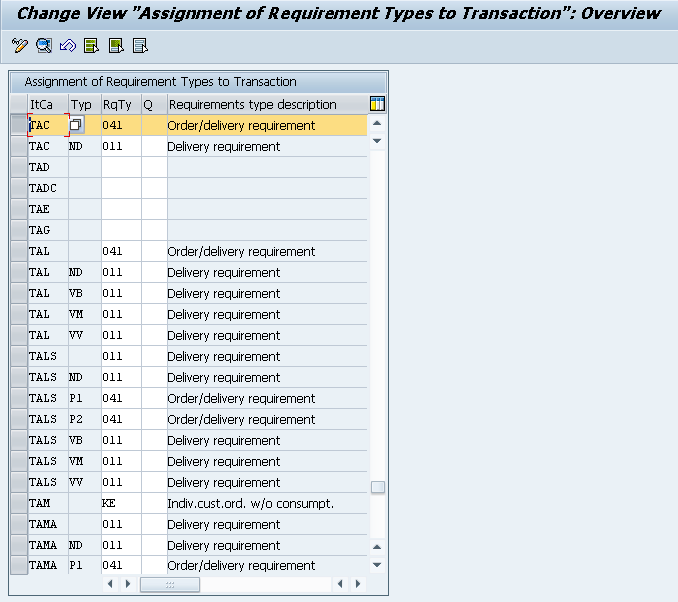
Task: Click the empty Q field in TAG row
Action: (154, 230)
